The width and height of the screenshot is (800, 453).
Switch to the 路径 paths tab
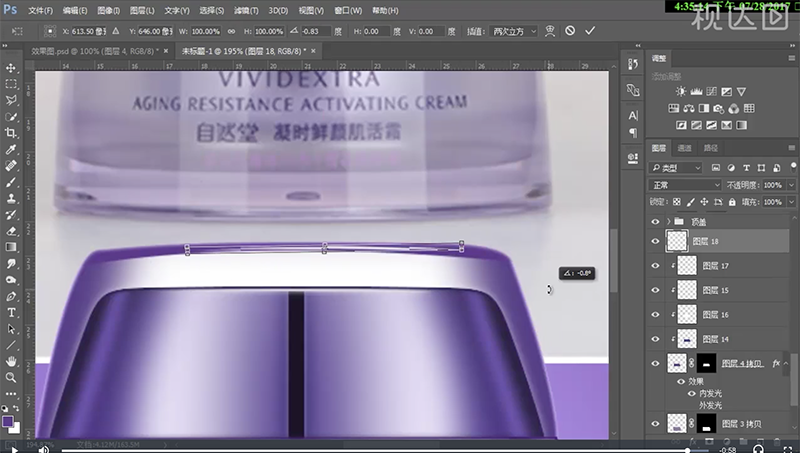click(x=711, y=148)
